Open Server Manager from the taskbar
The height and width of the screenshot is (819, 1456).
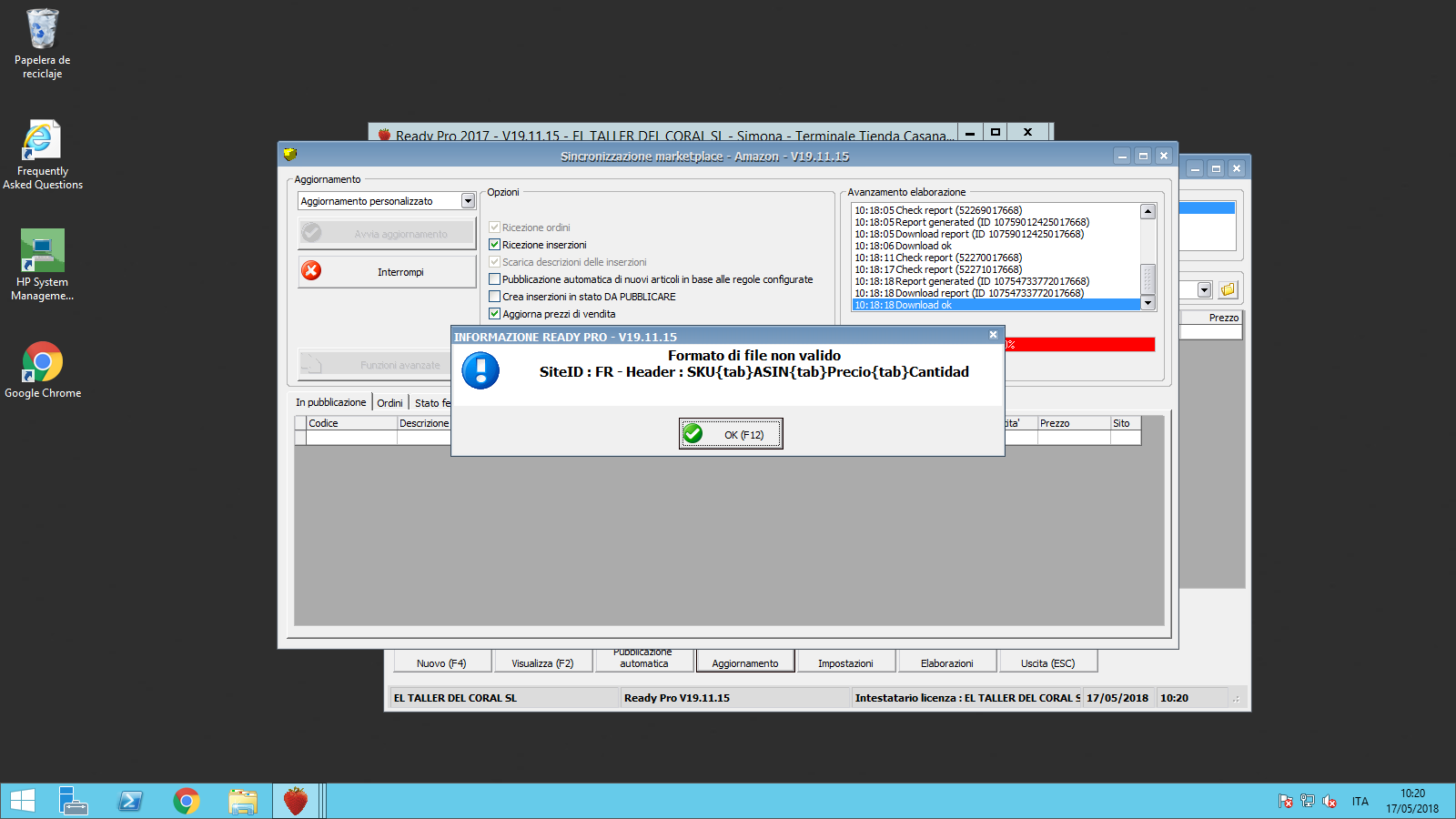[x=73, y=801]
